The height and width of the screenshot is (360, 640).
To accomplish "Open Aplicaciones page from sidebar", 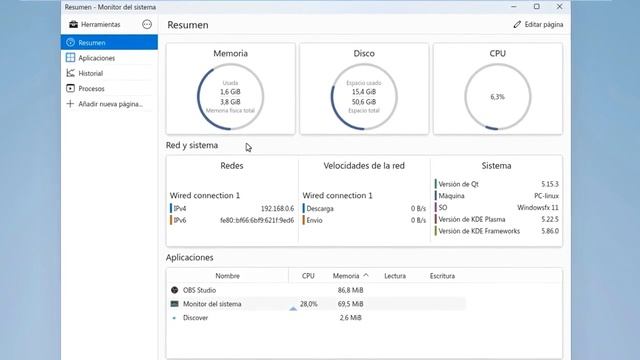I will point(109,58).
